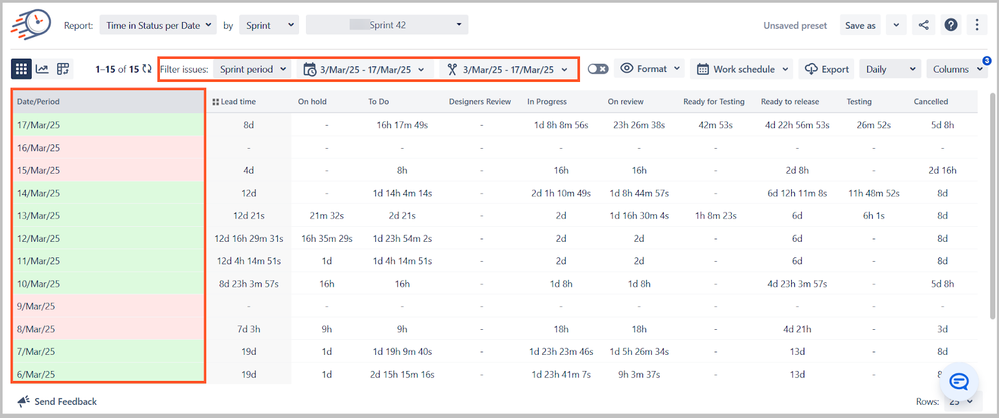Expand the Save as arrow menu
Viewport: 999px width, 418px height.
(896, 25)
